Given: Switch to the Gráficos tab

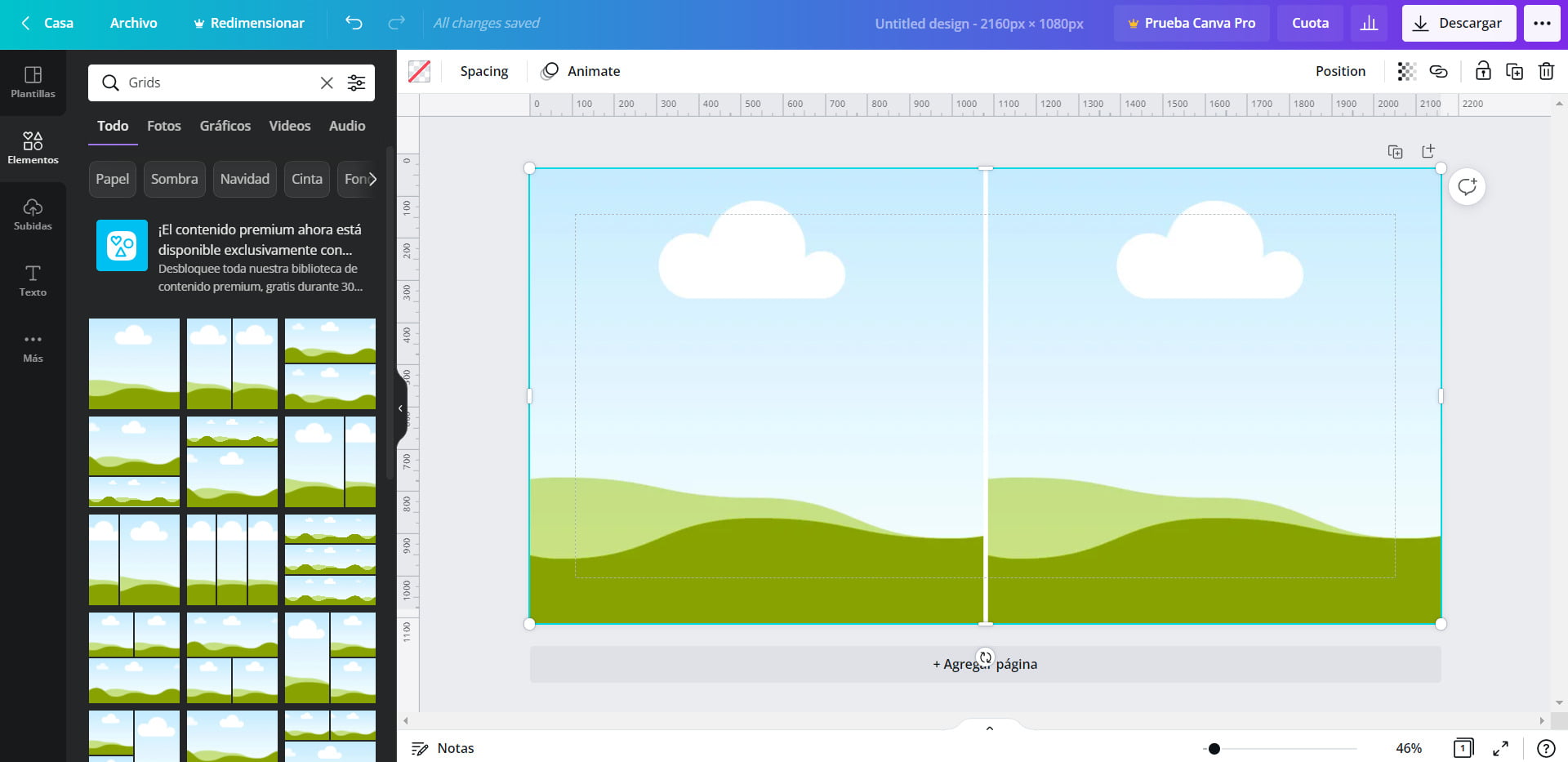Looking at the screenshot, I should click(225, 127).
